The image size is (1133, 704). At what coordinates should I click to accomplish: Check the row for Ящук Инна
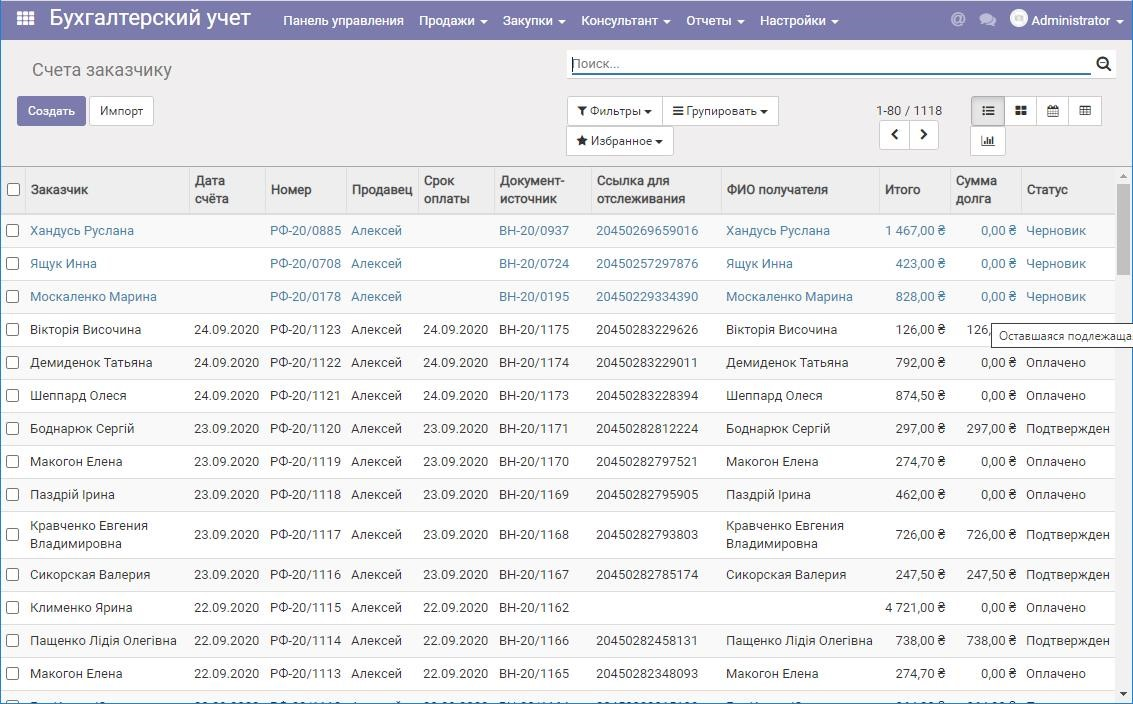(12, 264)
